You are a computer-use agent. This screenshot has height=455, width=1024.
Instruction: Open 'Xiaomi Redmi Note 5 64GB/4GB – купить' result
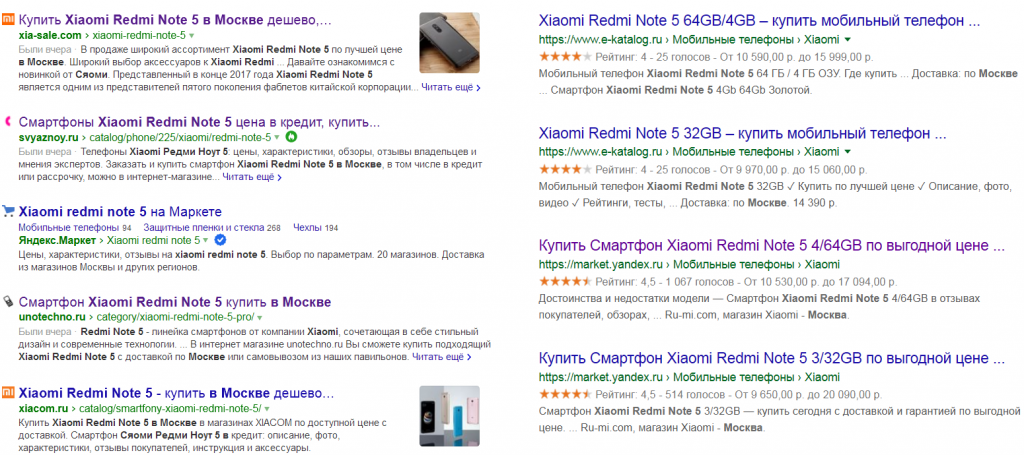pyautogui.click(x=760, y=21)
